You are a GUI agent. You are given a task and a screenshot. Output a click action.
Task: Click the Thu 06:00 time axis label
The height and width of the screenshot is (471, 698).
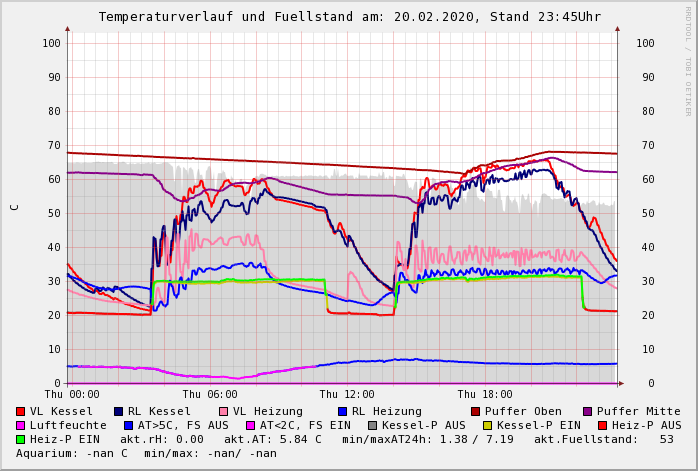click(x=209, y=395)
